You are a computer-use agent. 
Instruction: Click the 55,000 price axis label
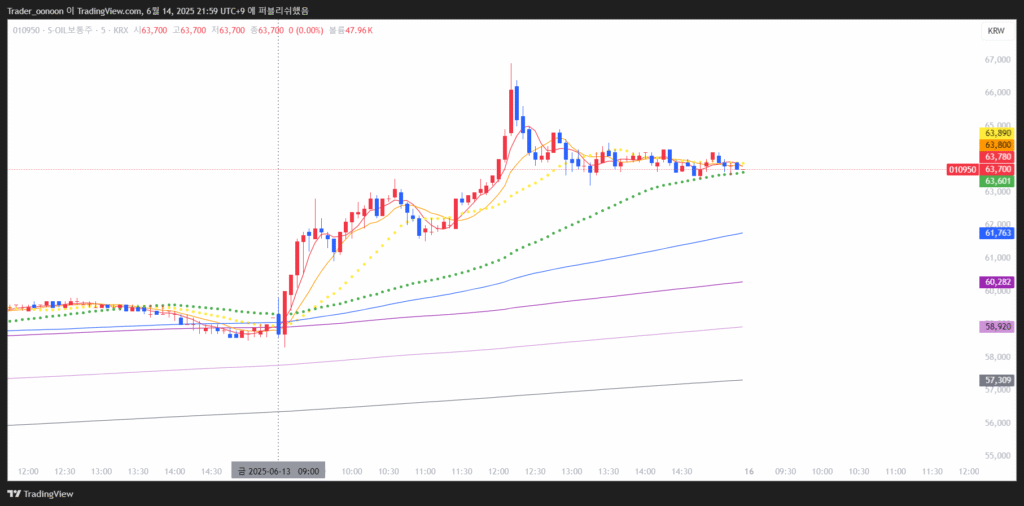998,456
